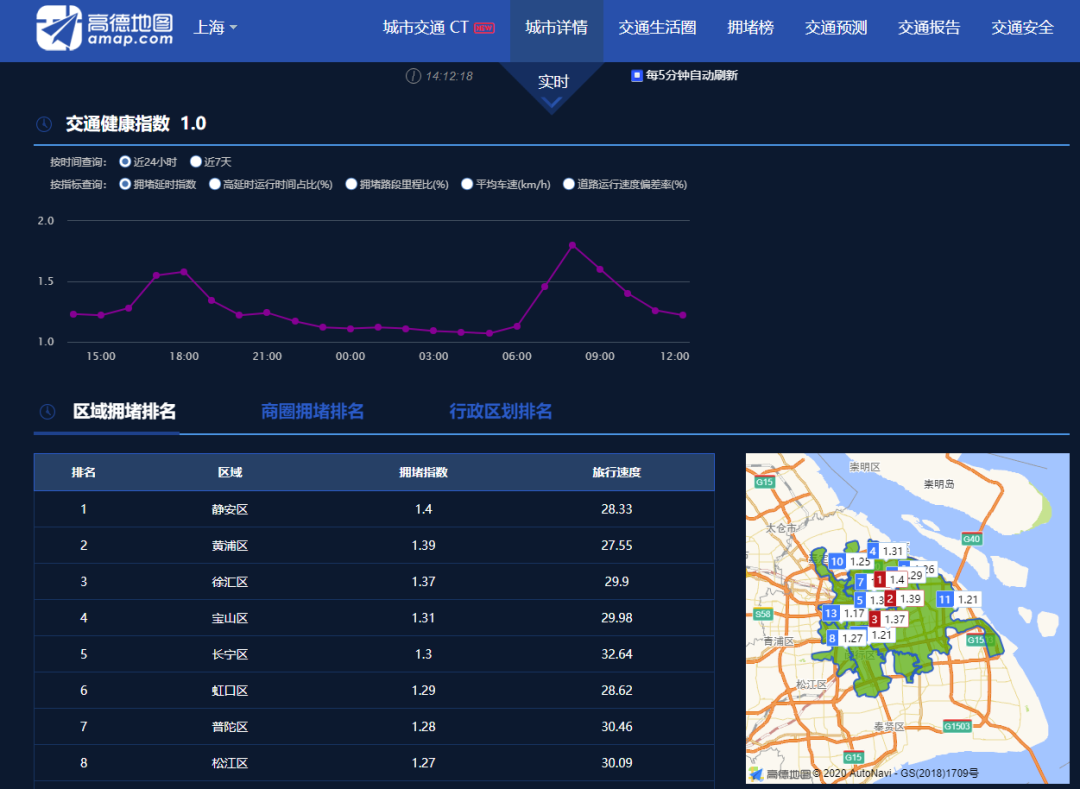Screen dimensions: 1080x789
Task: Click the G1503 highway shield on map
Action: point(957,726)
